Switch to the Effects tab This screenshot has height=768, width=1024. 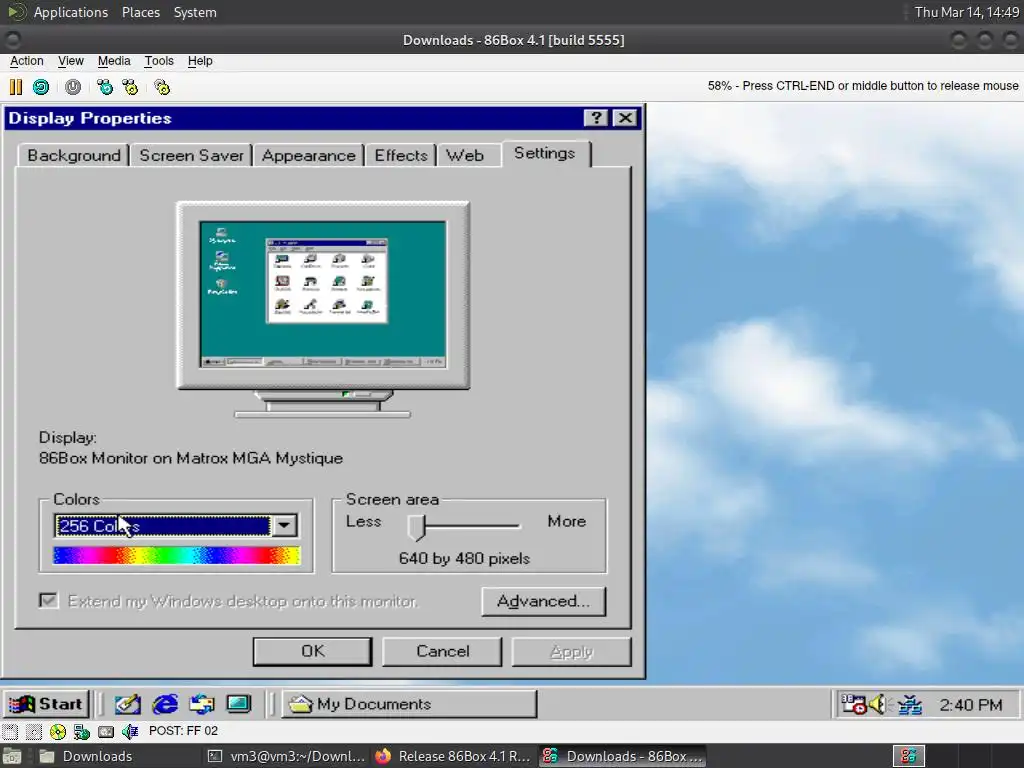401,155
